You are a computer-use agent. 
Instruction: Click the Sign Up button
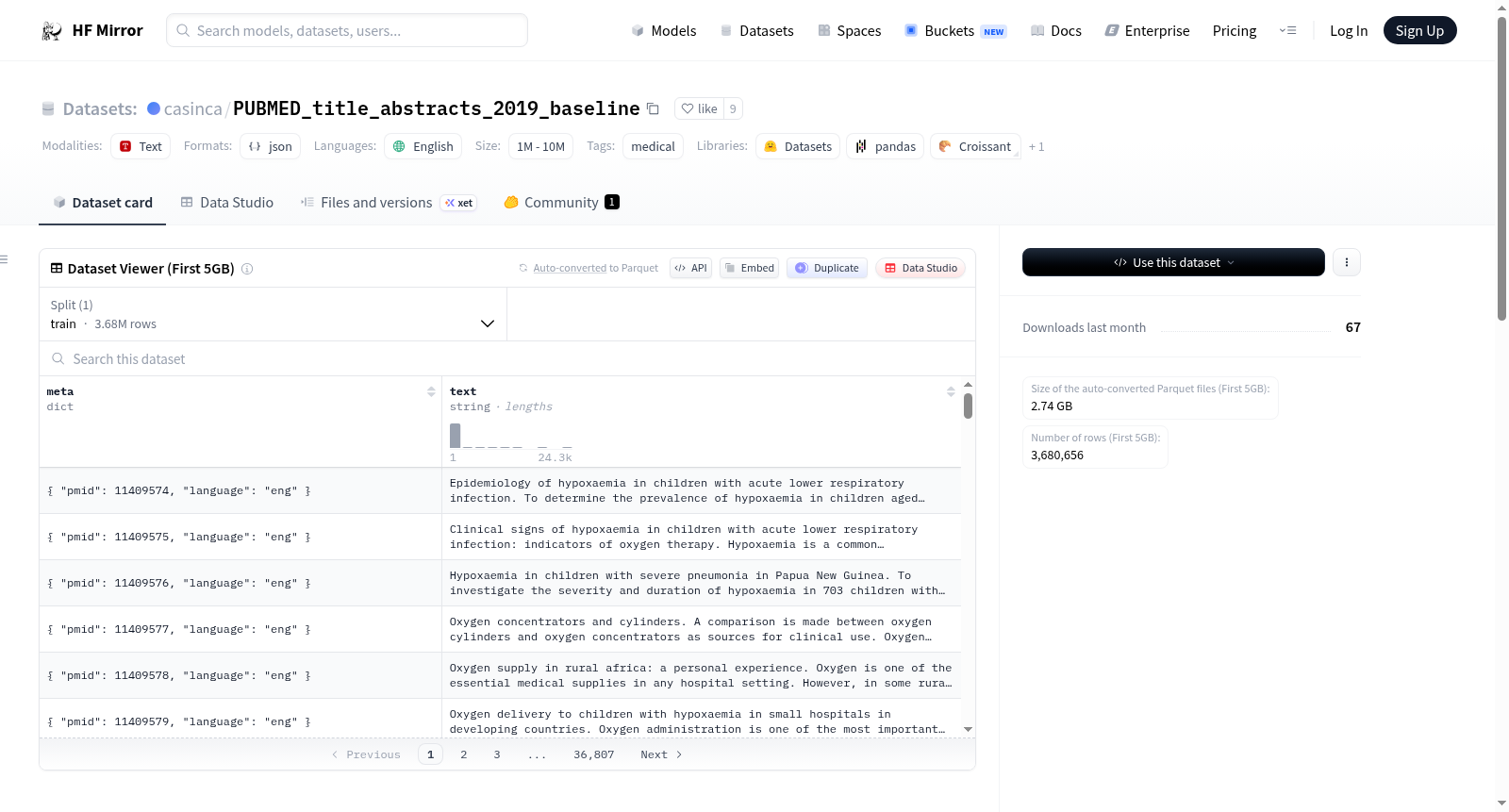point(1419,31)
